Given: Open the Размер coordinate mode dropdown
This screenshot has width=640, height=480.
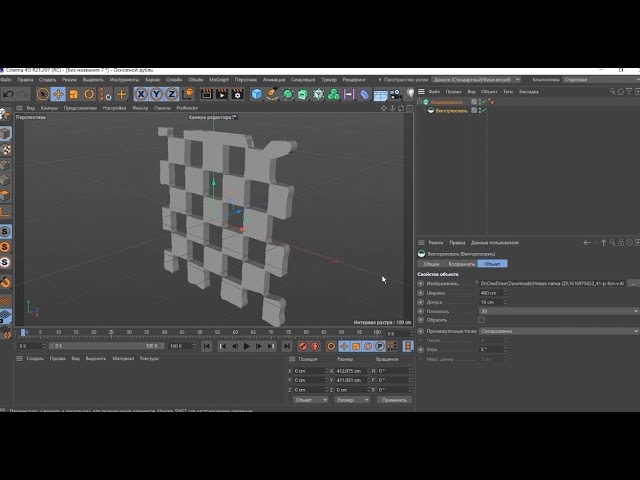Looking at the screenshot, I should point(352,400).
